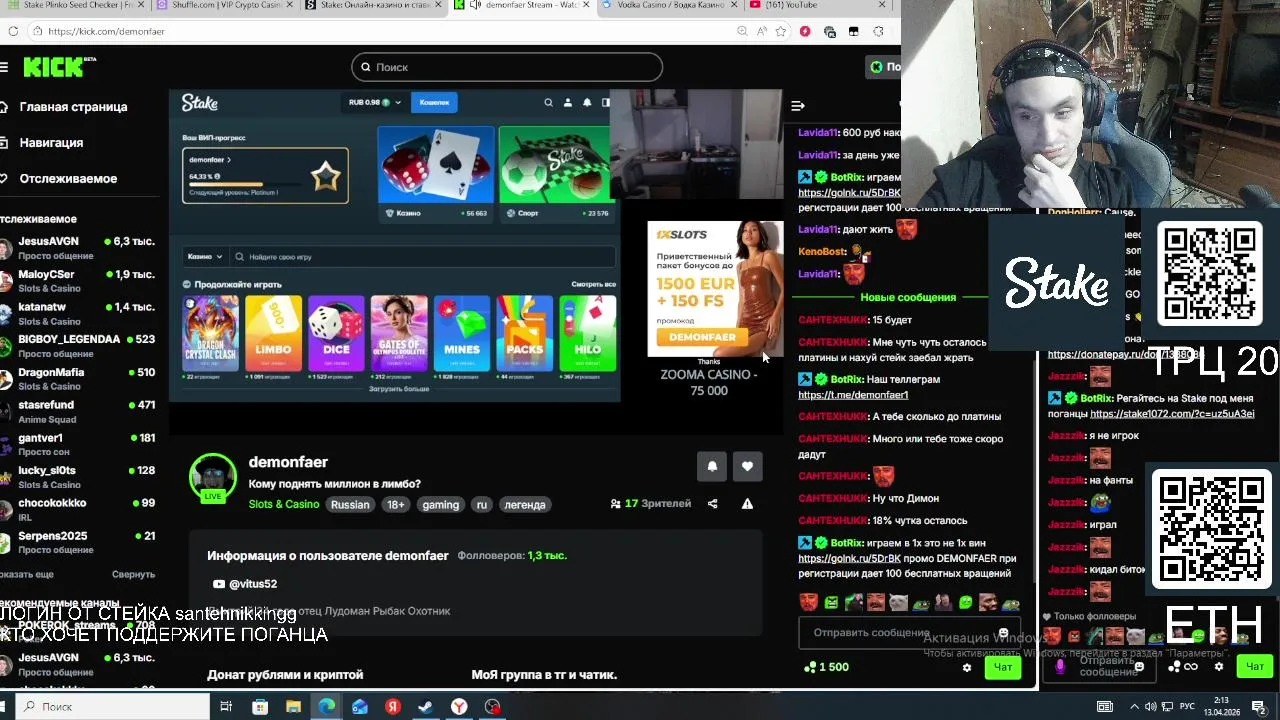Screen dimensions: 1280x720
Task: Click the Кошелек button in the stream
Action: tap(434, 102)
